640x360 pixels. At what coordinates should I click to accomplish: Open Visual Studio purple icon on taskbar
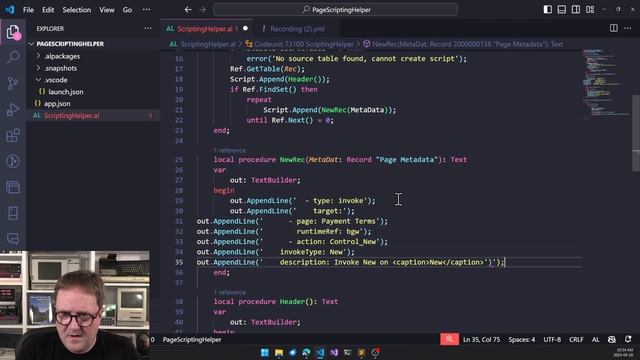tap(334, 352)
